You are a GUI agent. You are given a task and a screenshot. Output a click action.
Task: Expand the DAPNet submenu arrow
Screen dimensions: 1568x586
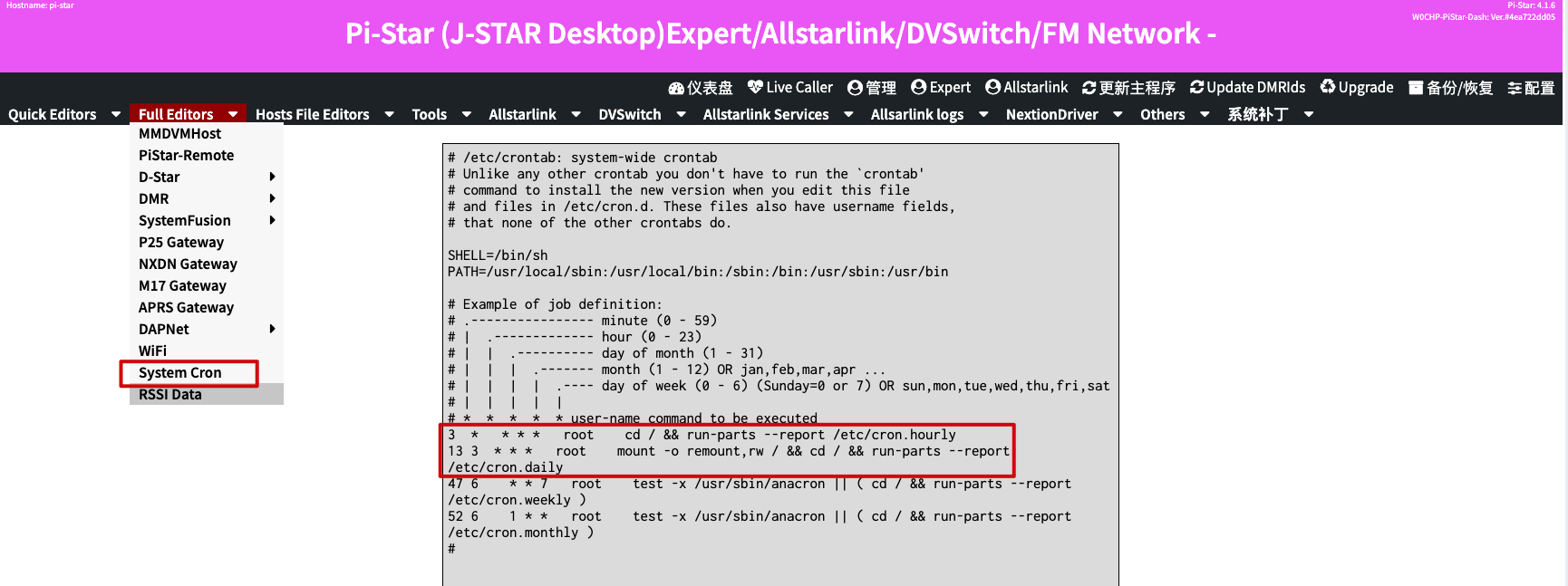(273, 329)
